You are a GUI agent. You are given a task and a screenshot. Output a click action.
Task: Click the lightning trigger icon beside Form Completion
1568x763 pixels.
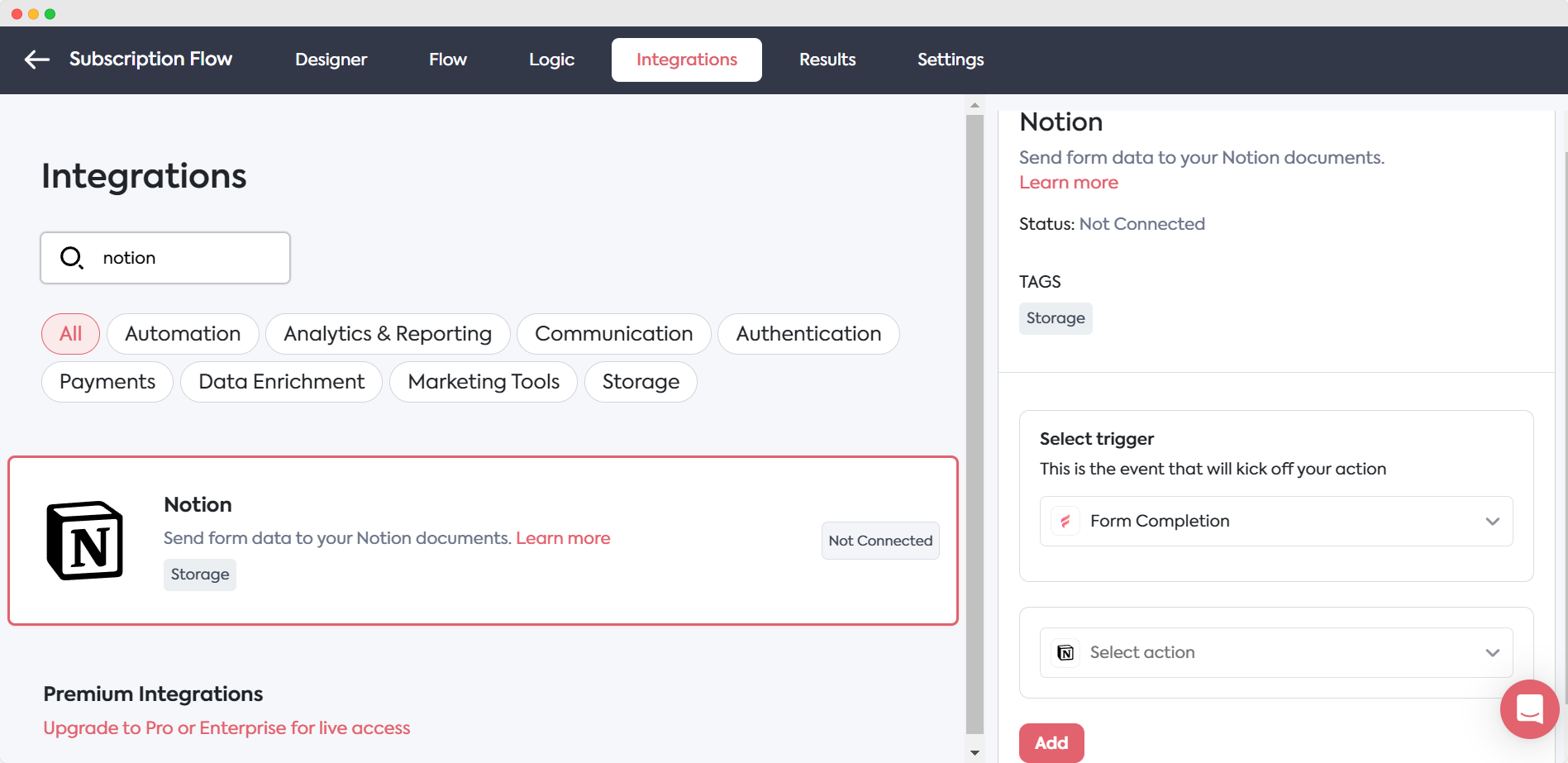[x=1065, y=521]
